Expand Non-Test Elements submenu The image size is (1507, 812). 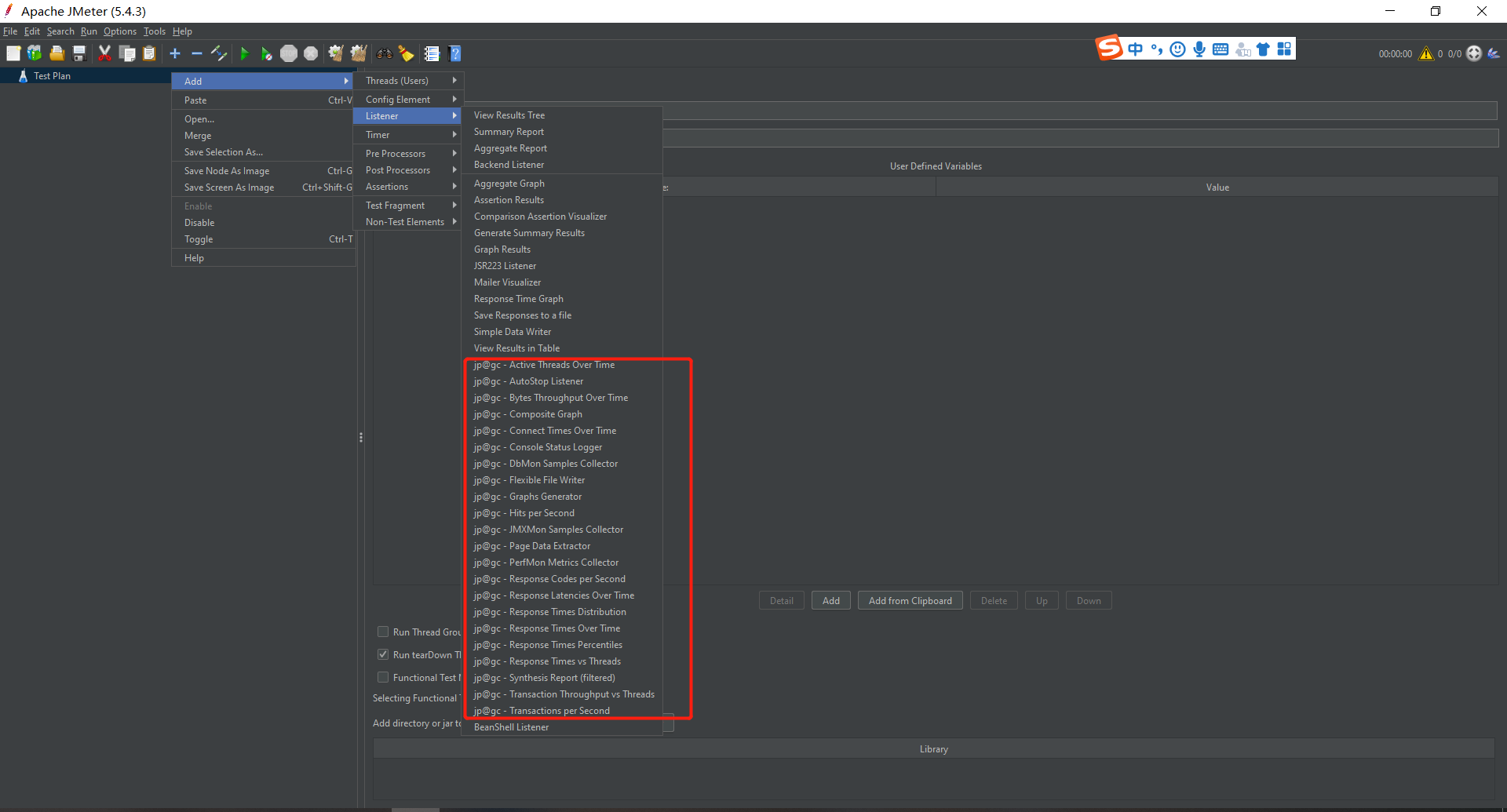tap(409, 221)
